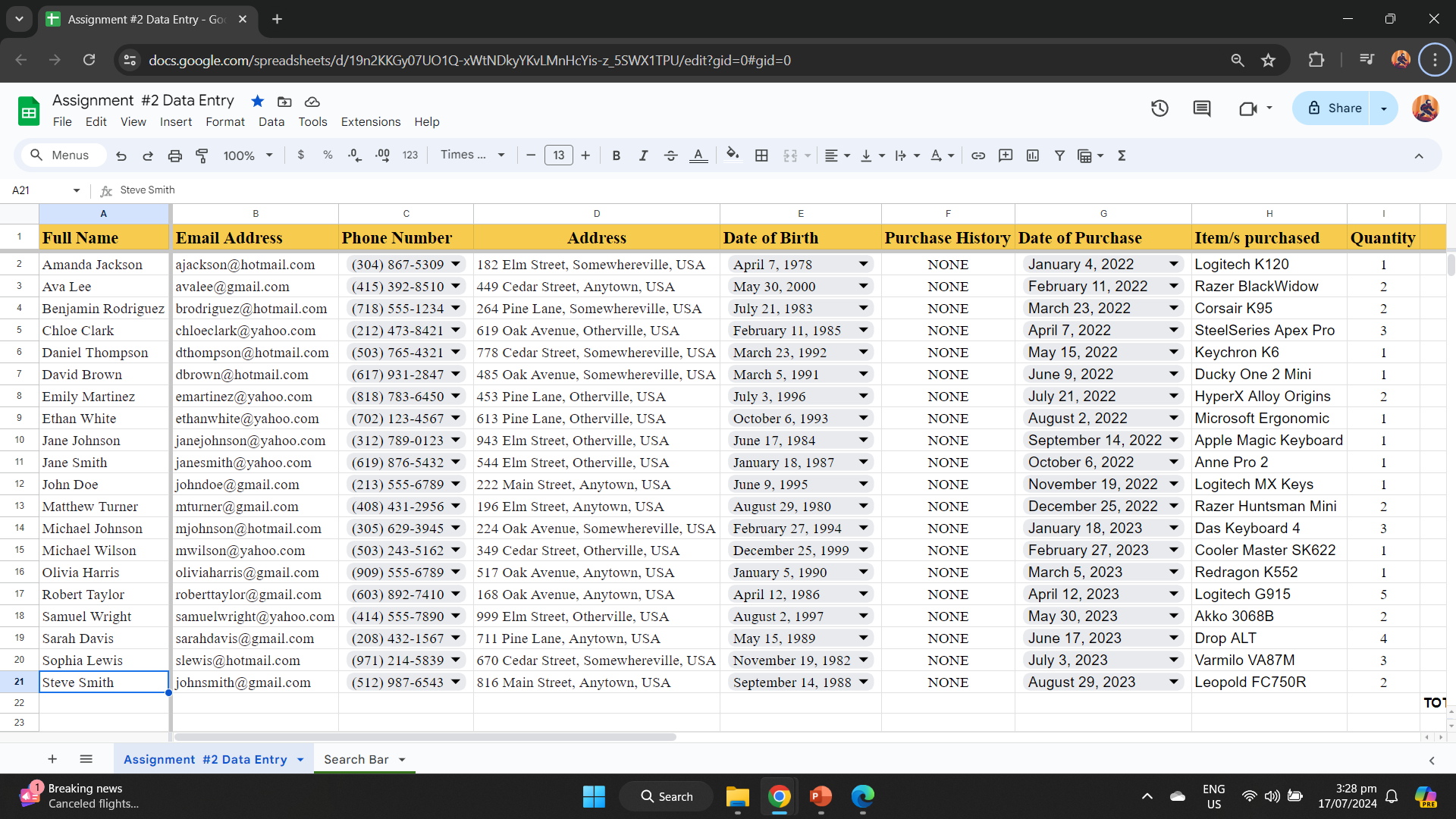This screenshot has width=1456, height=819.
Task: Click the Windows Start button on taskbar
Action: [x=594, y=796]
